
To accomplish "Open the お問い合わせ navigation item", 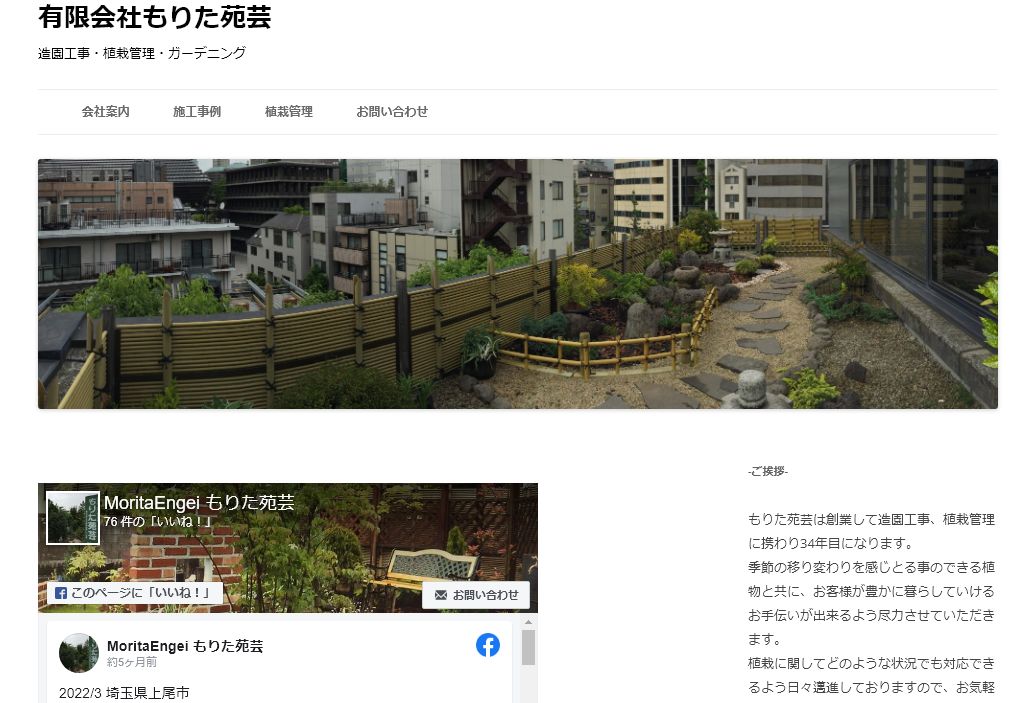I will 392,112.
